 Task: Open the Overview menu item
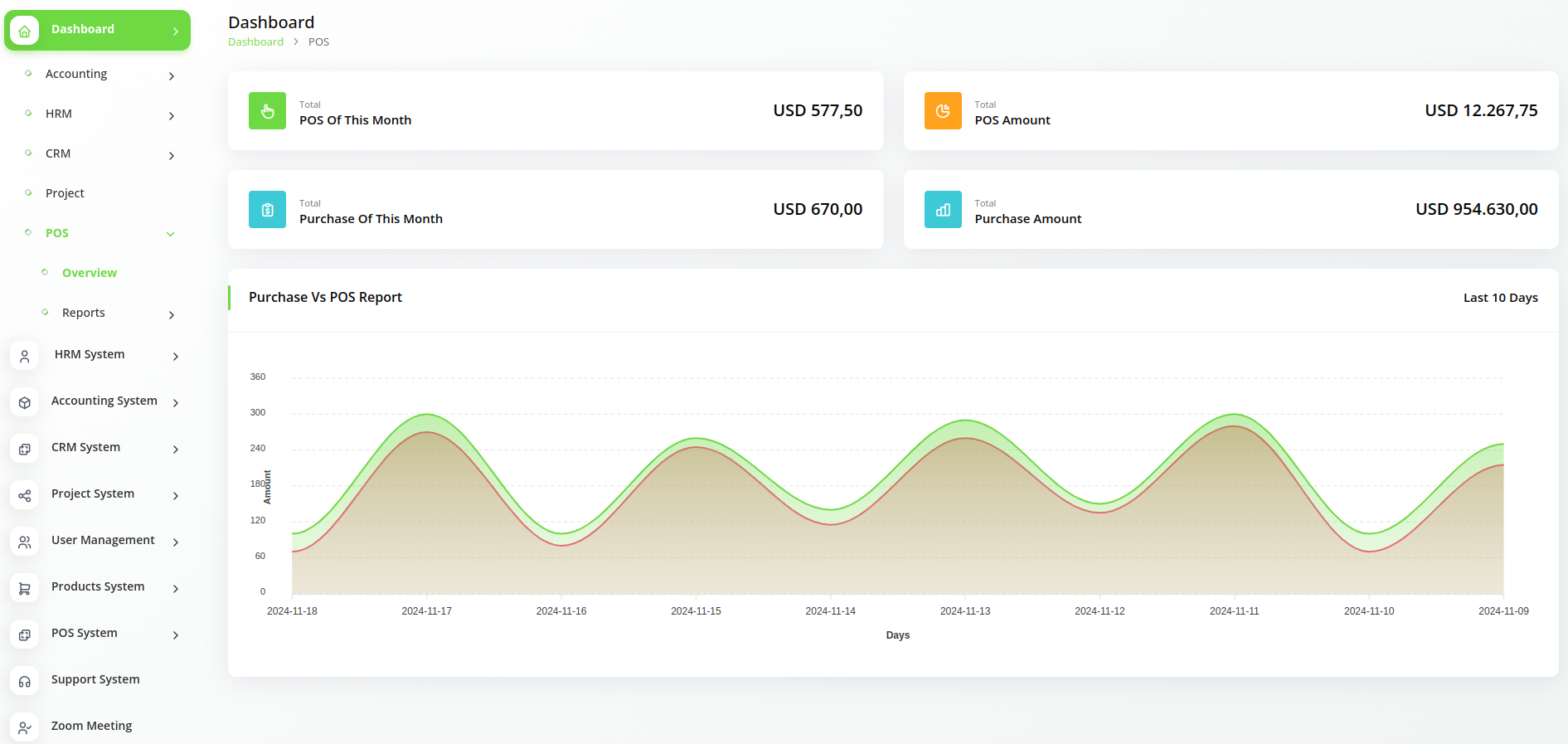click(x=90, y=273)
